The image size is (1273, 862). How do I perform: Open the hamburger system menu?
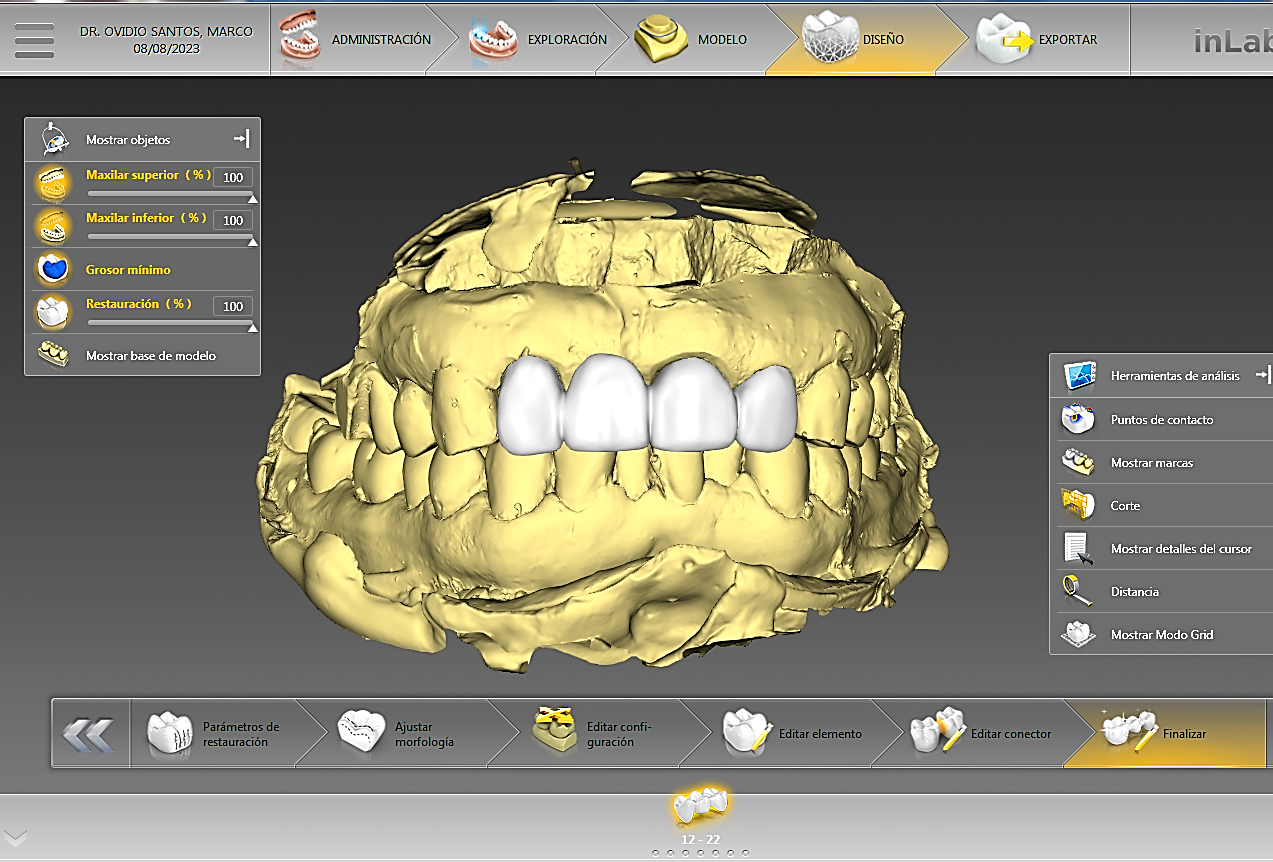tap(33, 39)
